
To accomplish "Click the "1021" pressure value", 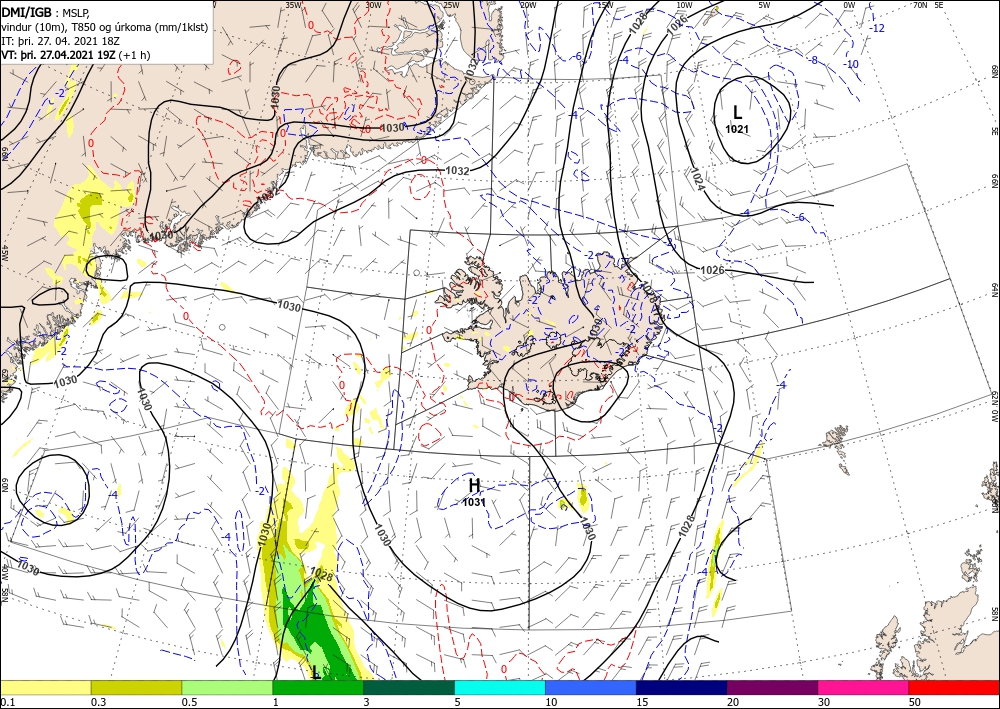I will click(x=737, y=129).
